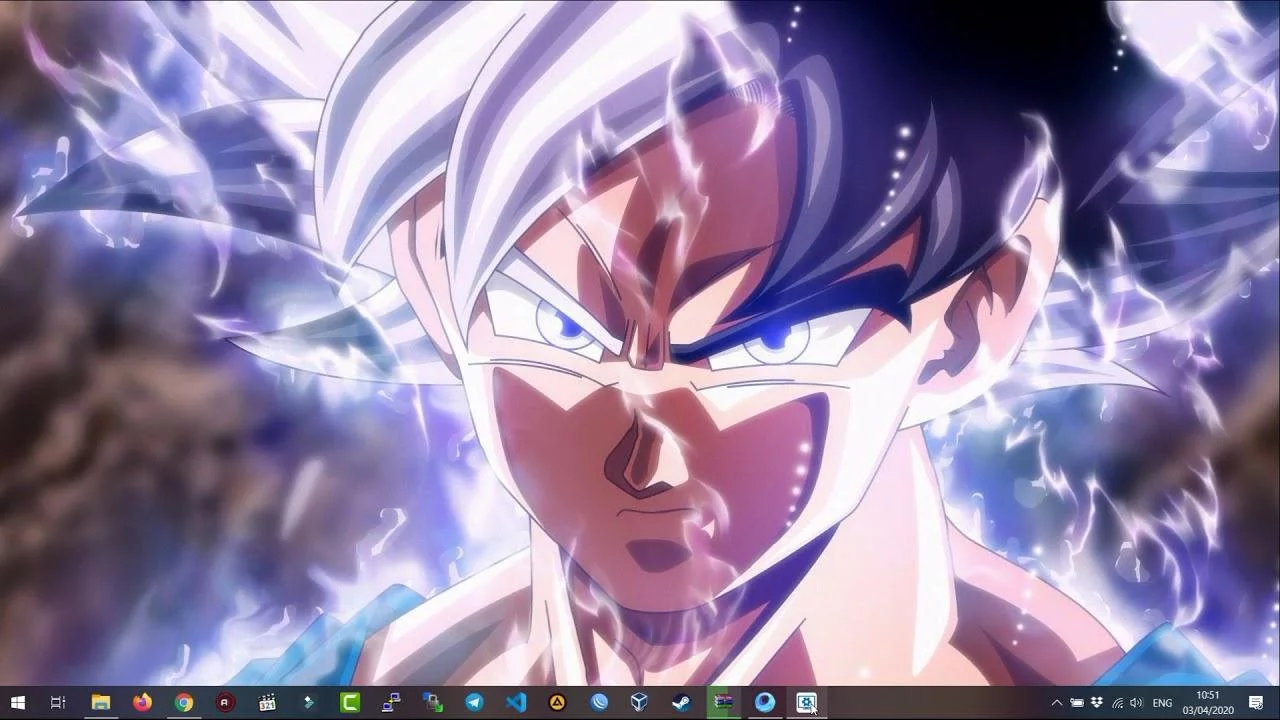Open the blue swirl circle app

pos(599,703)
